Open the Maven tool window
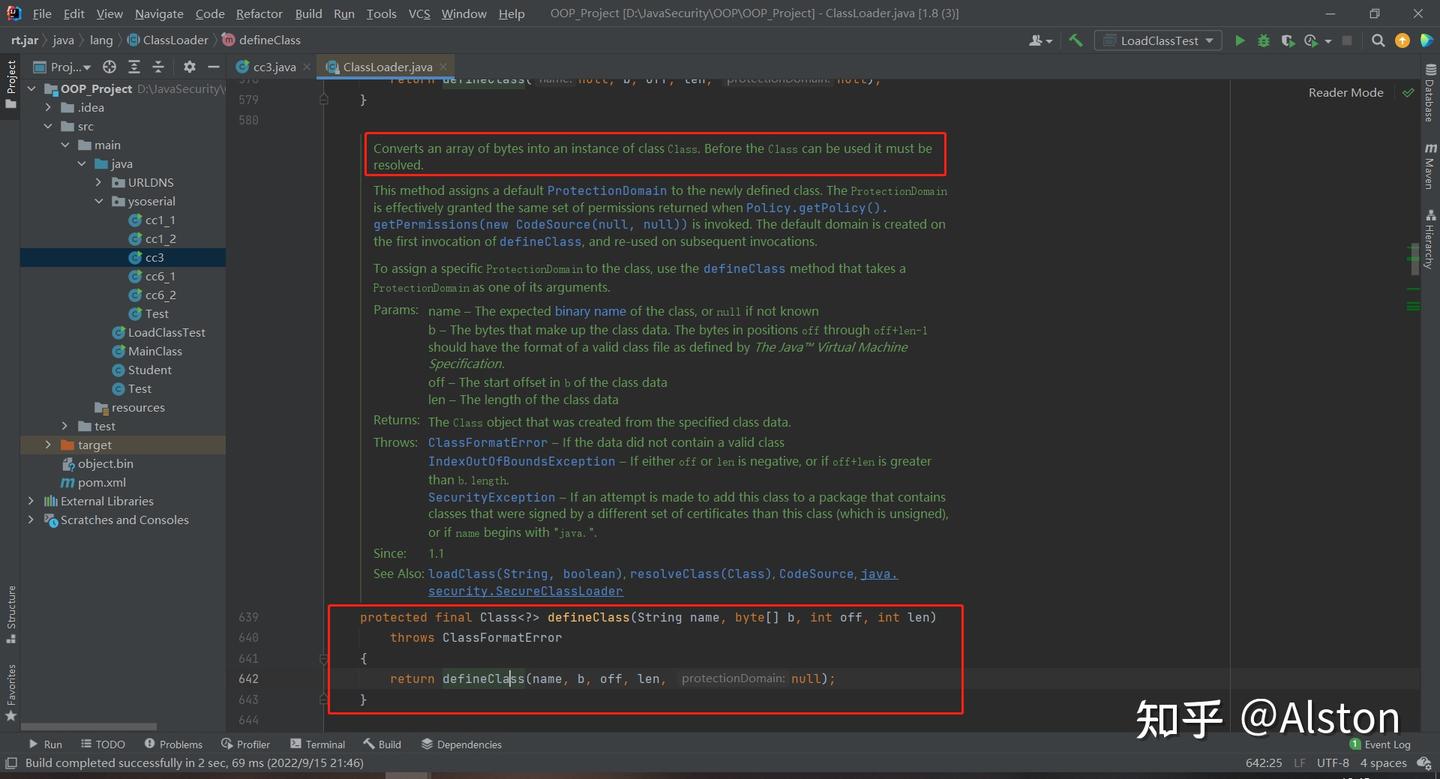This screenshot has width=1440, height=779. click(1430, 166)
